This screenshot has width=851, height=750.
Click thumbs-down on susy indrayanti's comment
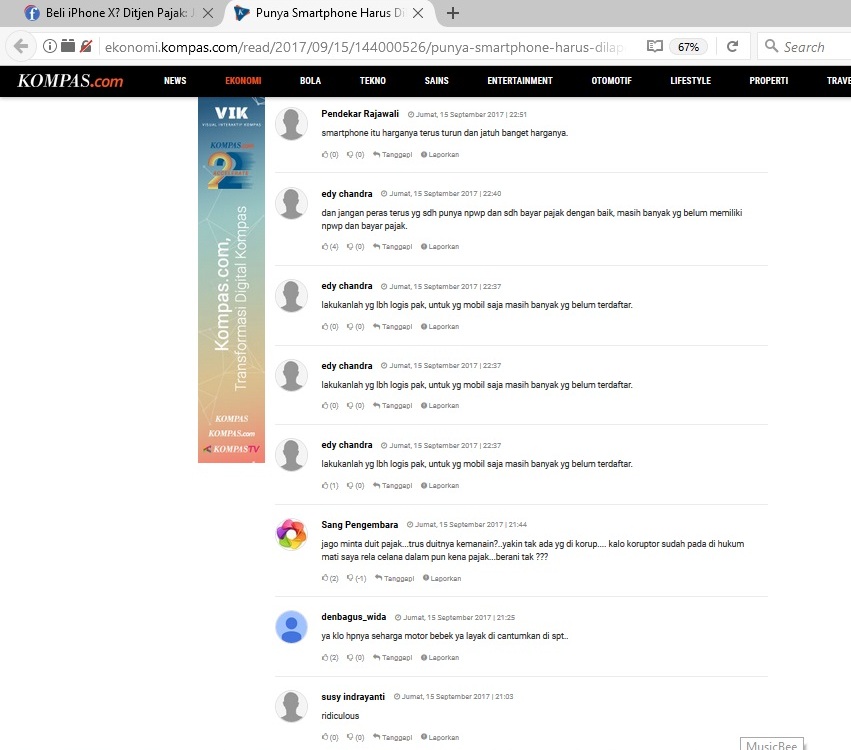pyautogui.click(x=350, y=737)
